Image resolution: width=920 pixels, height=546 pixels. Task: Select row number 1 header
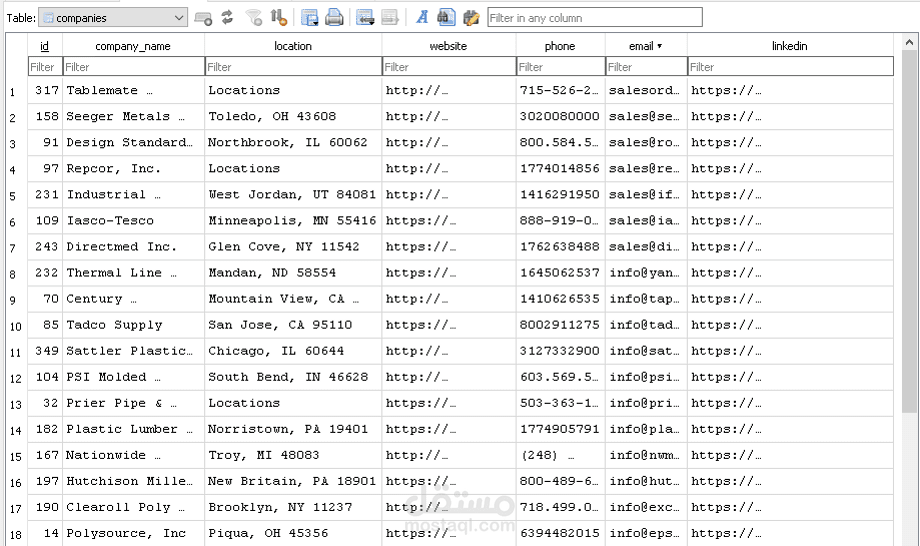(16, 91)
